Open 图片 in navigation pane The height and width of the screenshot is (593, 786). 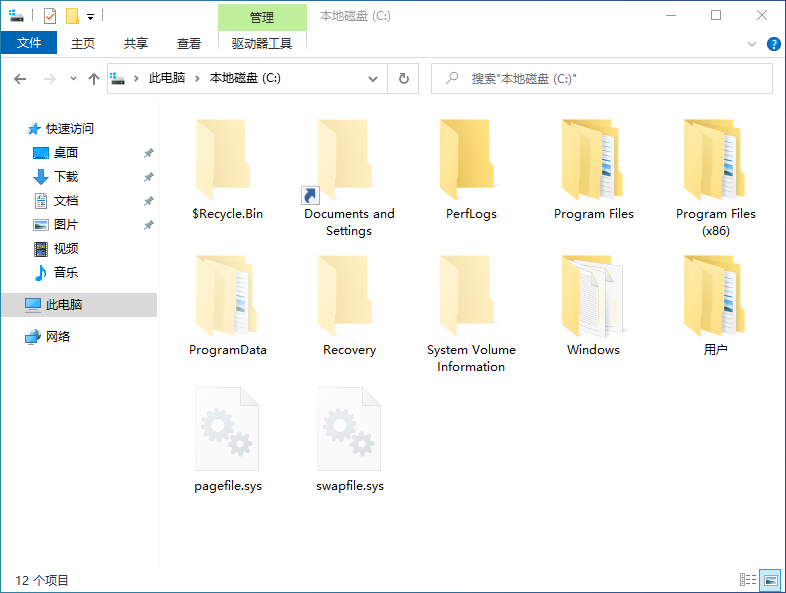[x=66, y=225]
